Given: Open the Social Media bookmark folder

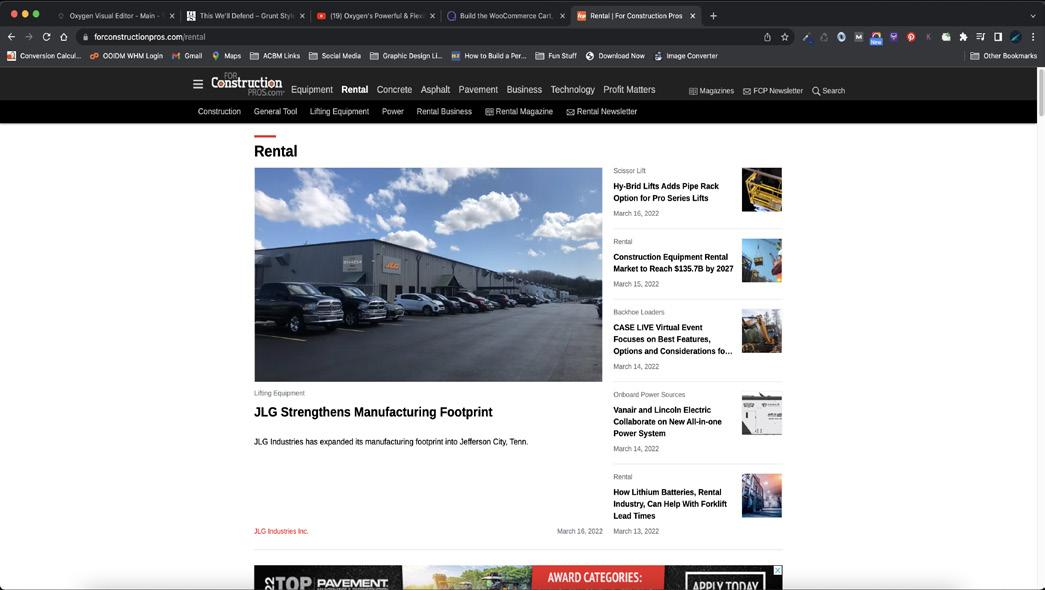Looking at the screenshot, I should tap(335, 56).
